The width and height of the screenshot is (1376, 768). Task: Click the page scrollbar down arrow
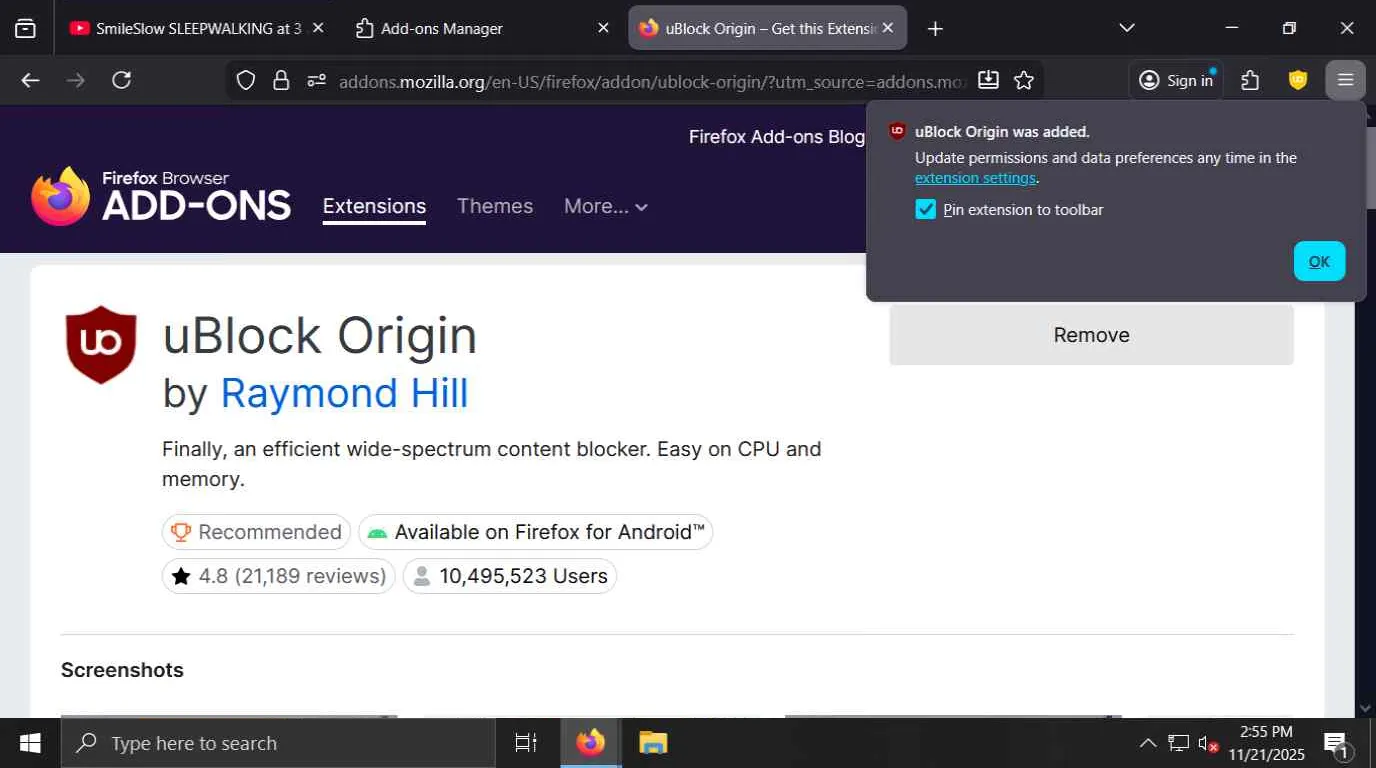click(x=1366, y=708)
